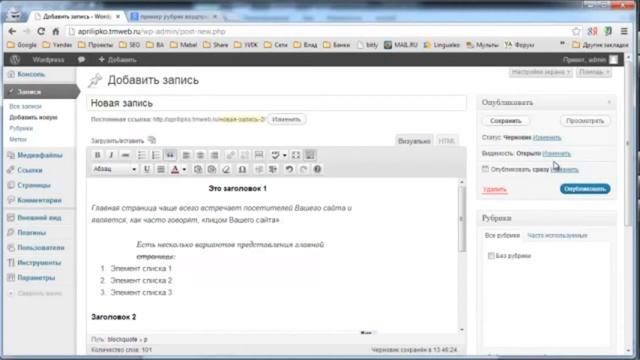Open Медиафайлы in sidebar menu

40,155
